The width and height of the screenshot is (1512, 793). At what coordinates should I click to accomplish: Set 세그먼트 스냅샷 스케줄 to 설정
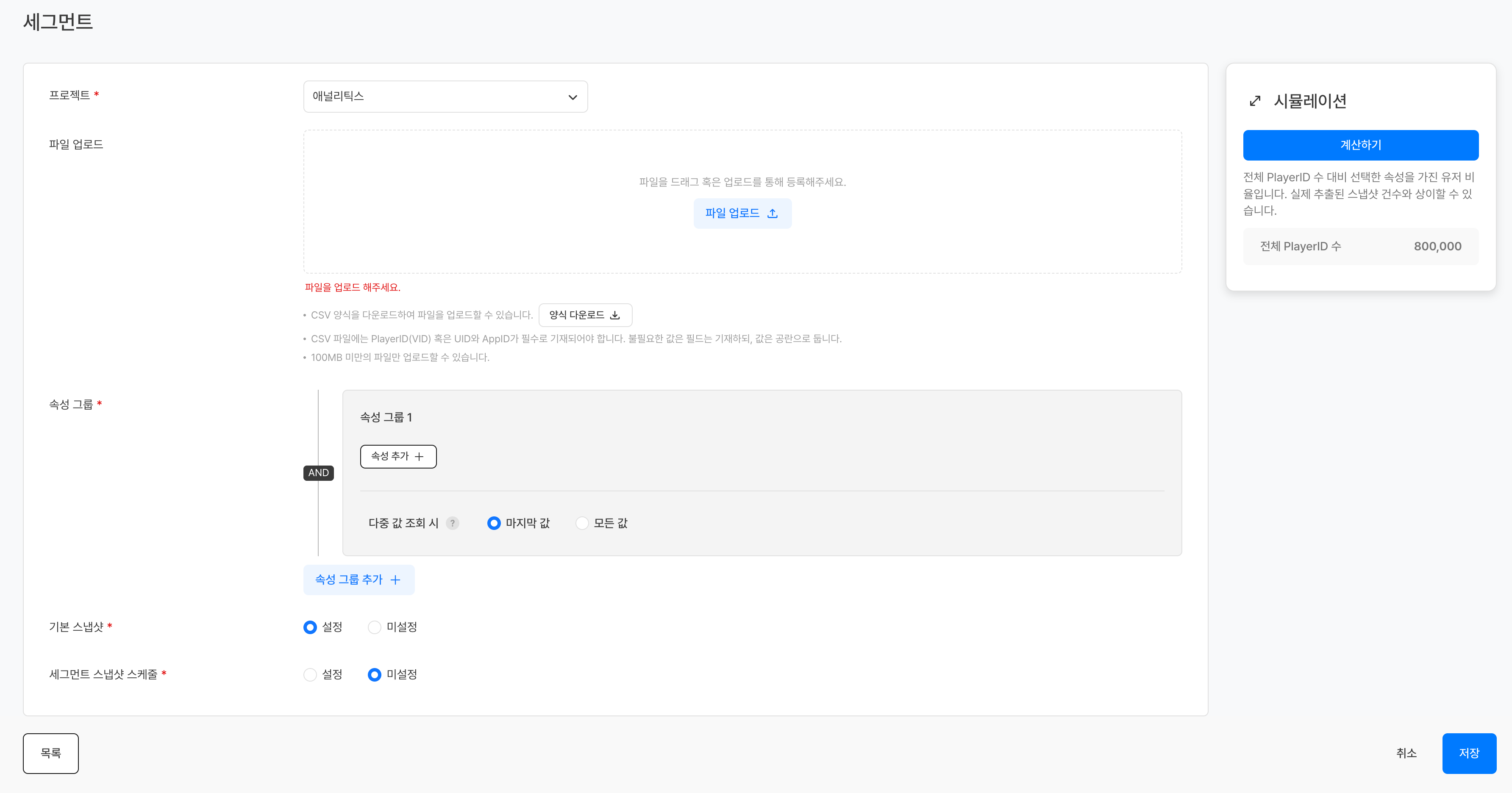click(310, 674)
